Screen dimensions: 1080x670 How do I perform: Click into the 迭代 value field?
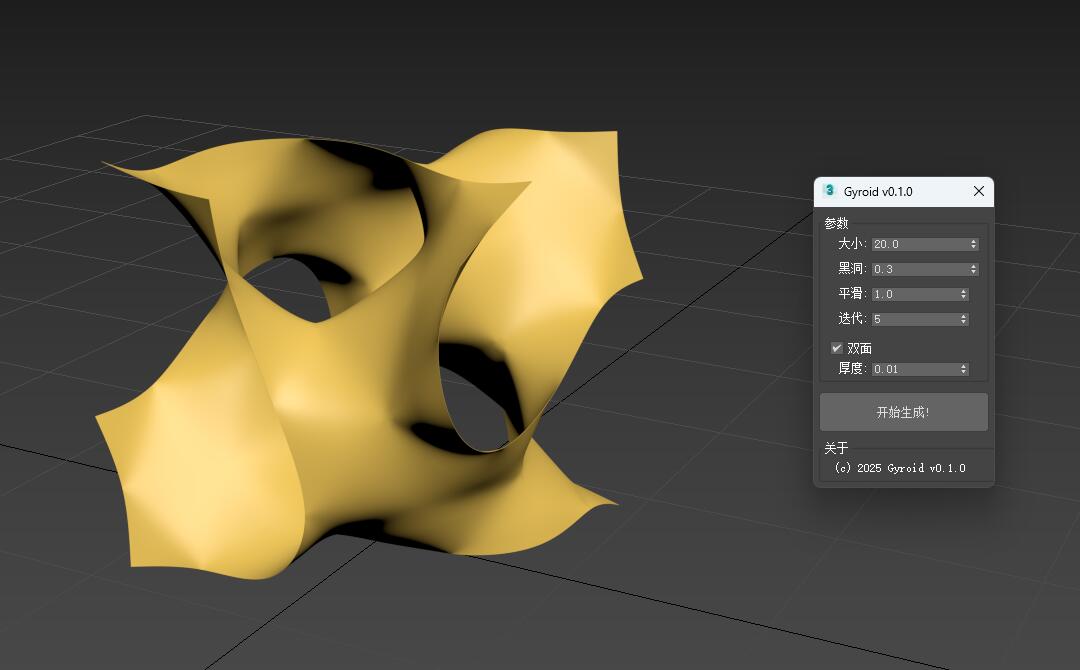point(914,319)
